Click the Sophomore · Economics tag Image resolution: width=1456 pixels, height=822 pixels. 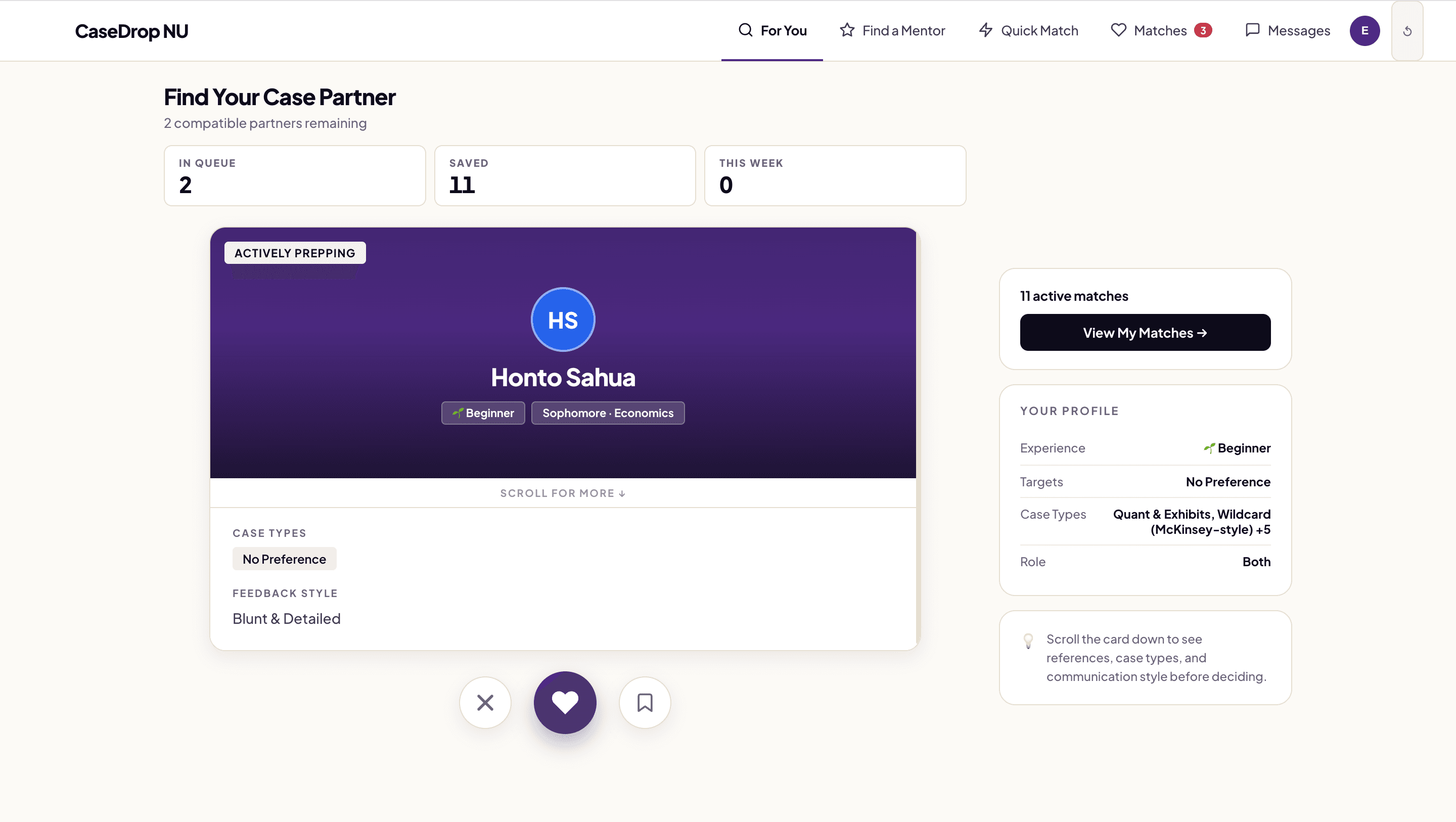point(608,413)
